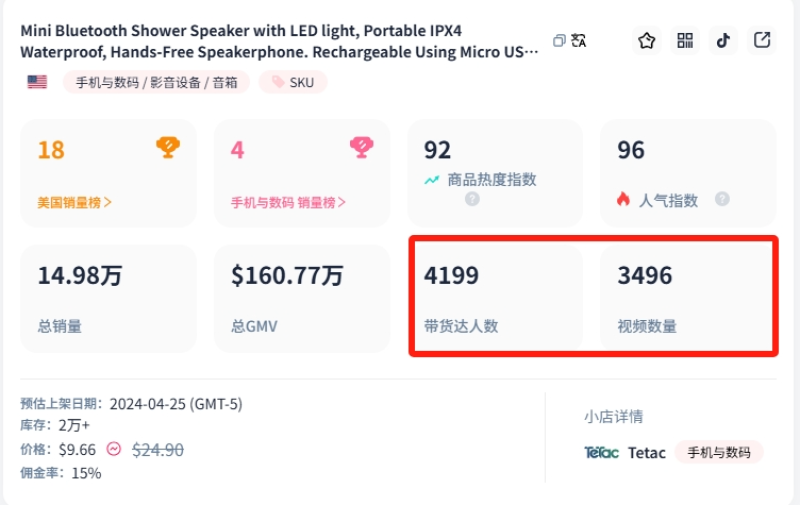Viewport: 800px width, 505px height.
Task: Click the Tetac shop logo
Action: tap(602, 452)
